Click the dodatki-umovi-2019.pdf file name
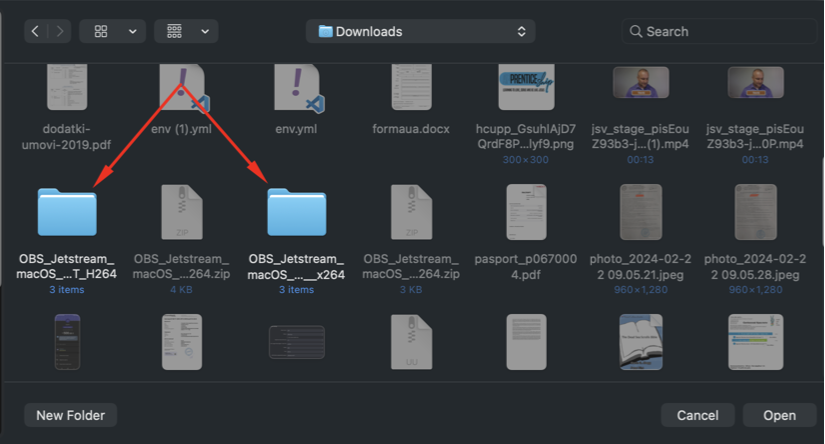825x444 pixels. [66, 137]
